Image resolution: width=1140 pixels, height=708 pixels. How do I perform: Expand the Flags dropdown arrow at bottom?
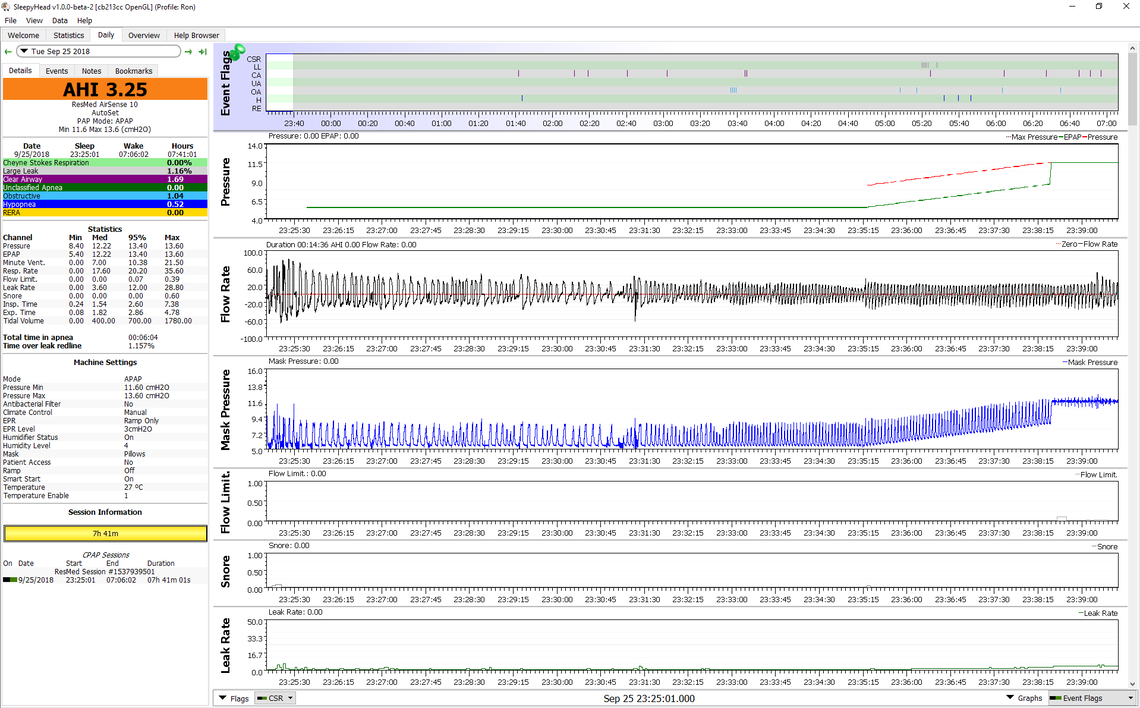pyautogui.click(x=222, y=698)
